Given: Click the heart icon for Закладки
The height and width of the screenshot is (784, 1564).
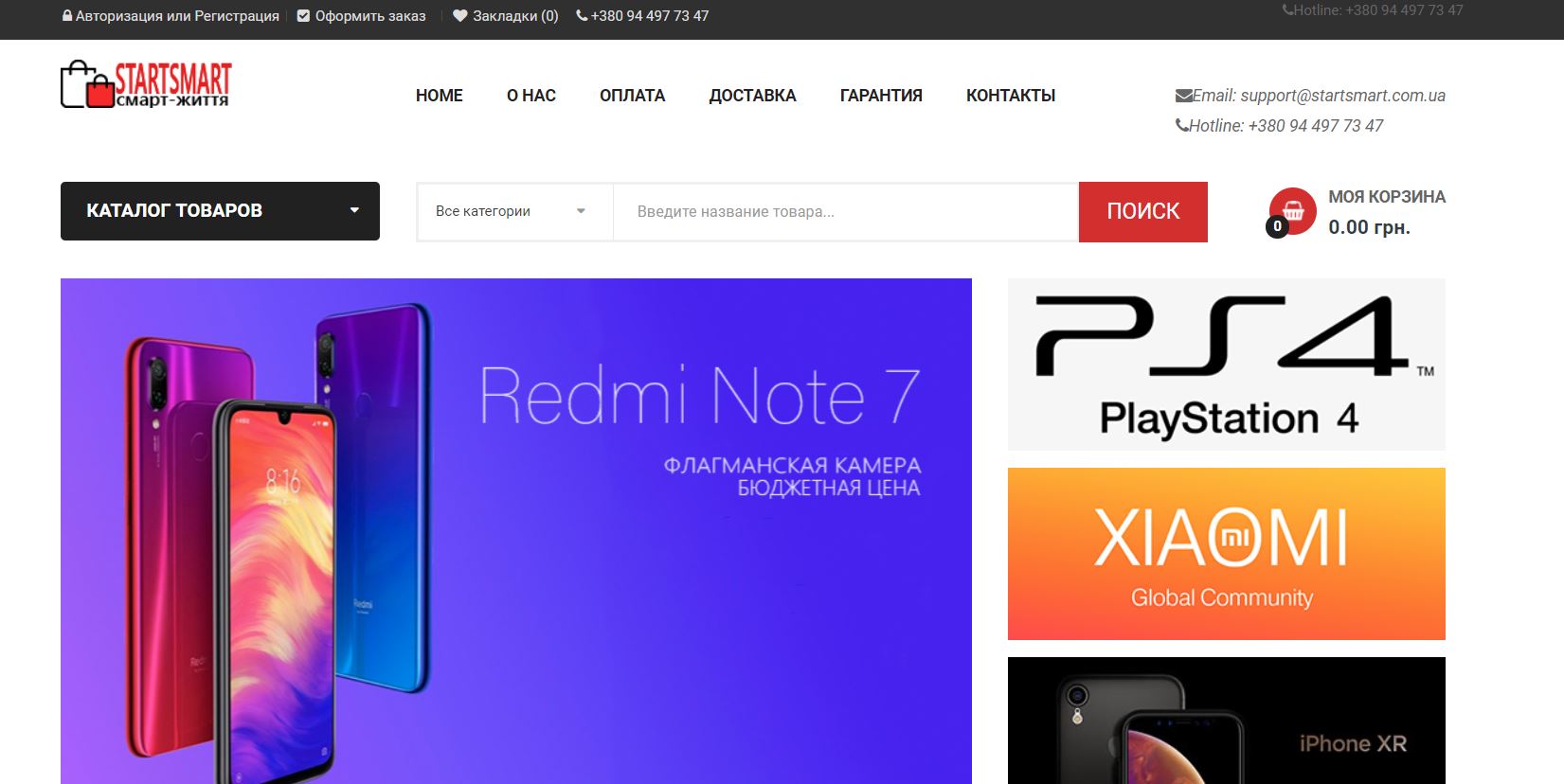Looking at the screenshot, I should [x=460, y=16].
